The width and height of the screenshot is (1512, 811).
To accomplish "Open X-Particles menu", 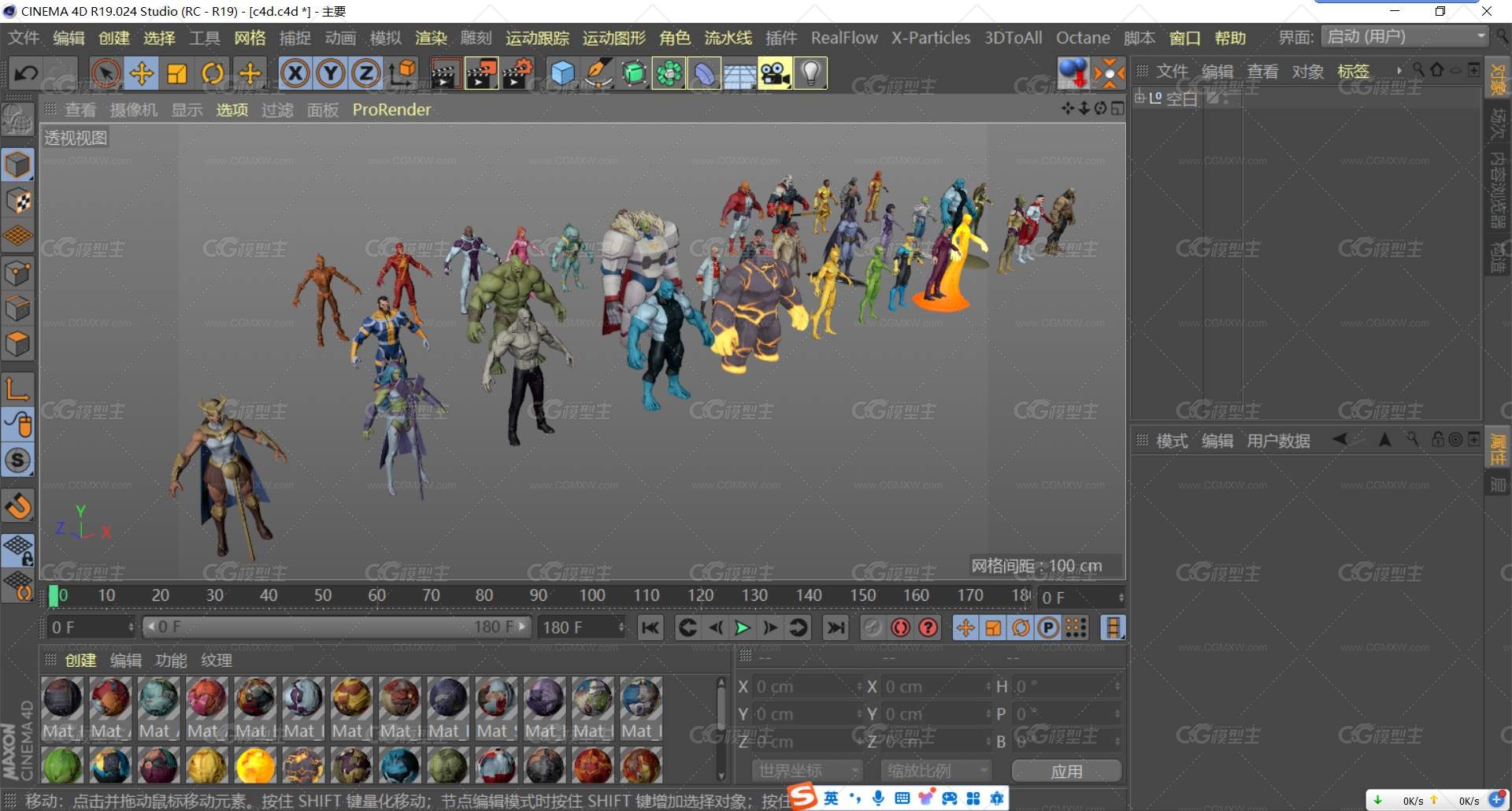I will click(x=931, y=38).
